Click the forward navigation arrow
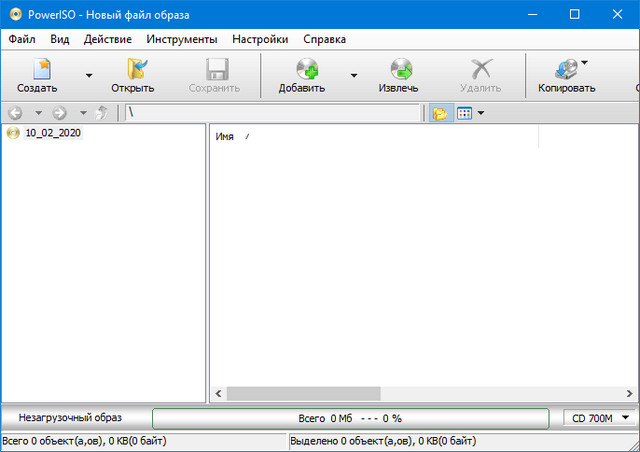 (x=59, y=113)
